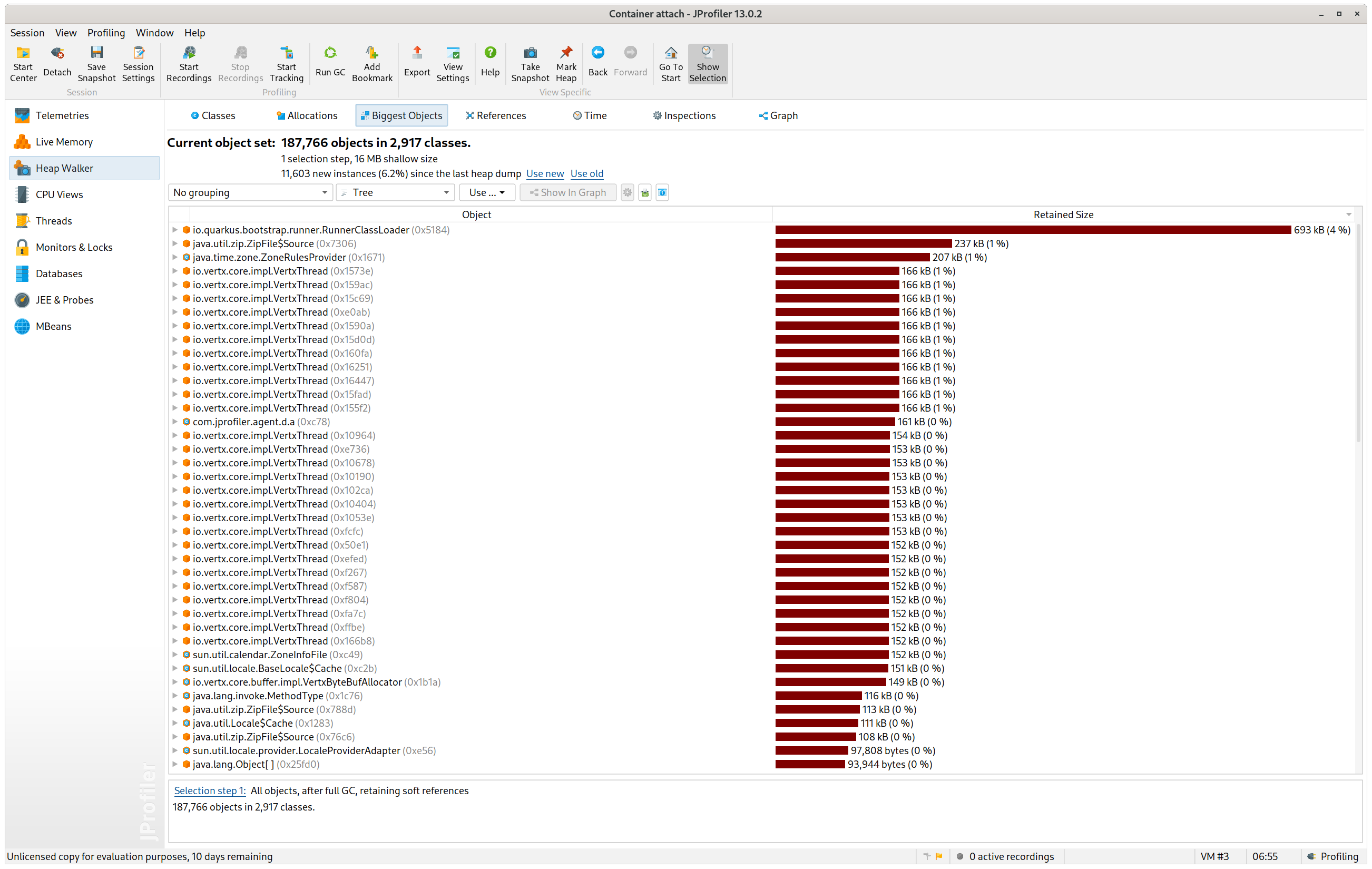Switch to the References tab

point(495,116)
